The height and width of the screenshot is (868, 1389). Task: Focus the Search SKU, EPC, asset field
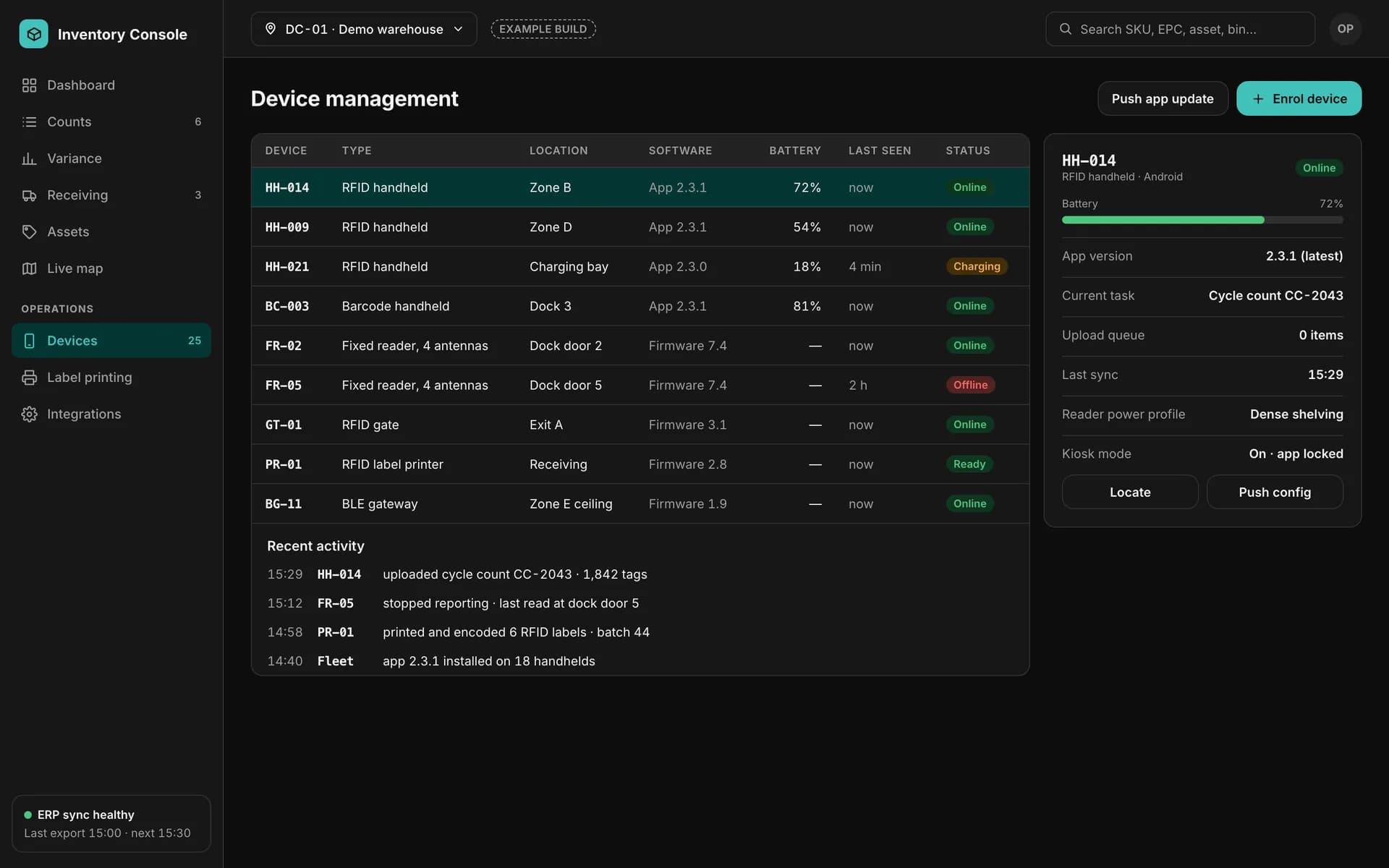coord(1180,29)
